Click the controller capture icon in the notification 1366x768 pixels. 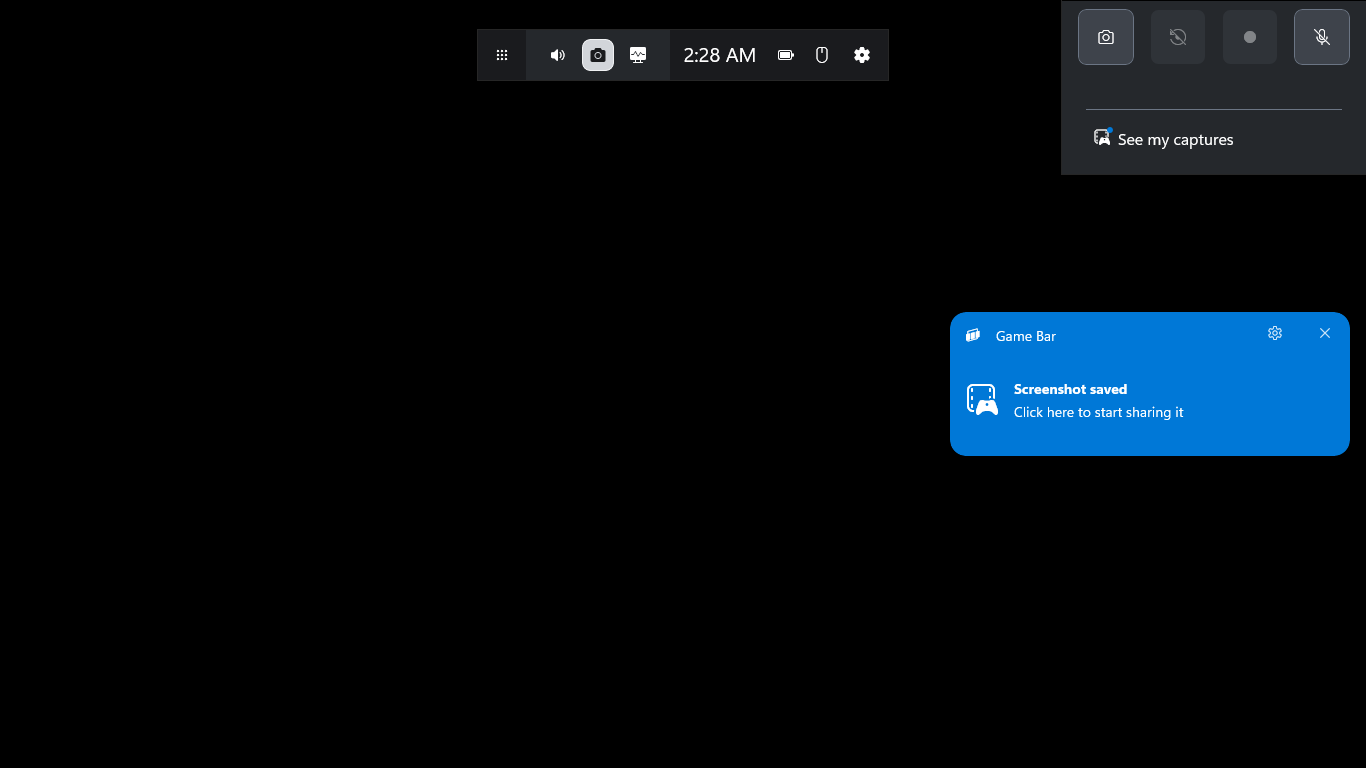tap(982, 400)
